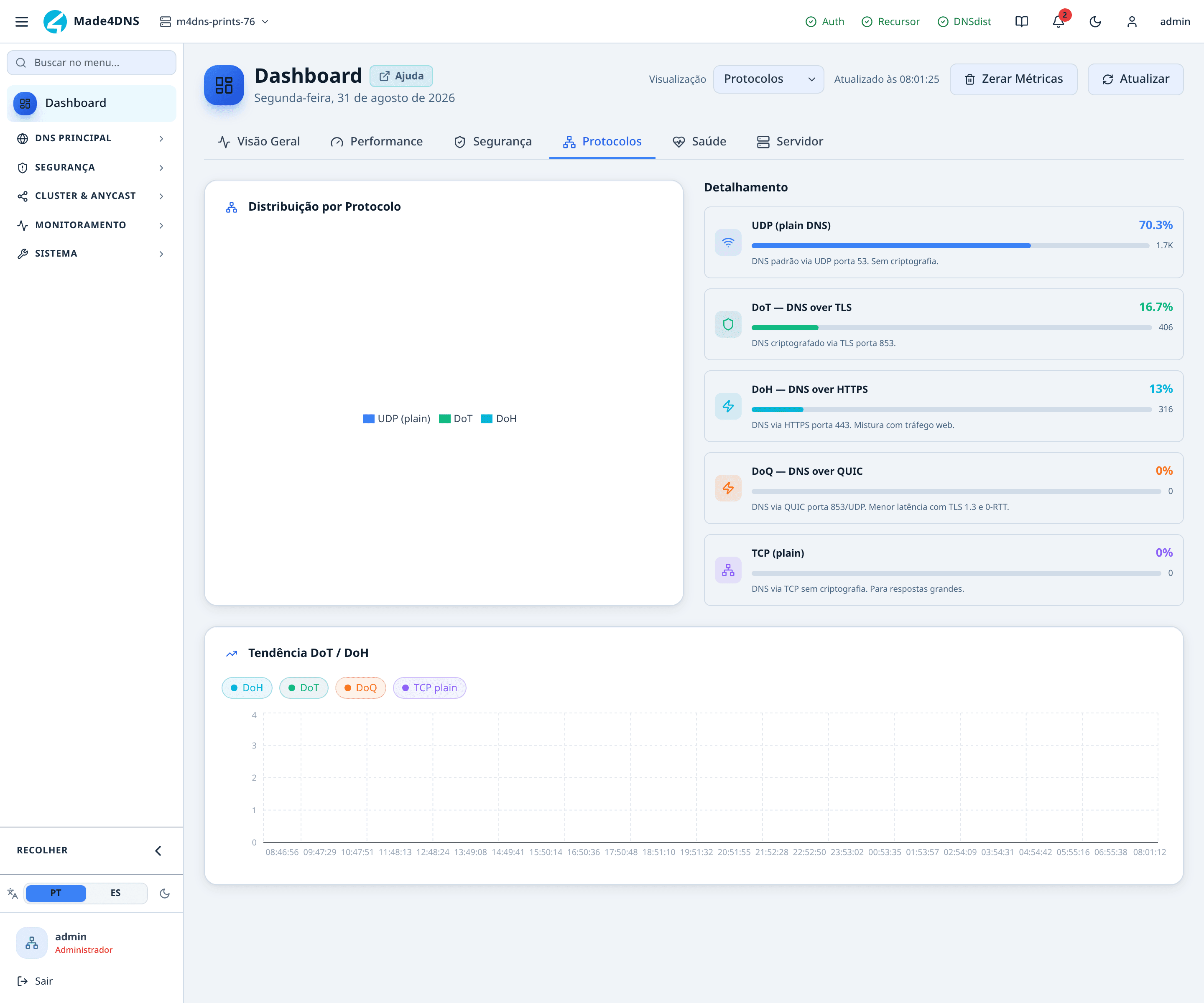The width and height of the screenshot is (1204, 1003).
Task: Focus the Buscar no menu search field
Action: click(x=92, y=62)
